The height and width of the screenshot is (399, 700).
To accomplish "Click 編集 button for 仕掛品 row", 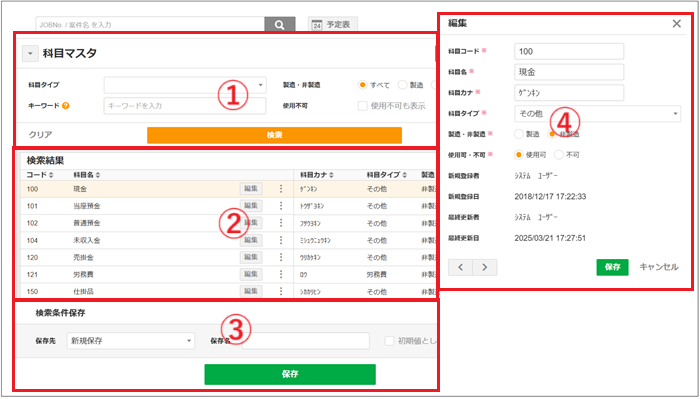I will pyautogui.click(x=251, y=291).
